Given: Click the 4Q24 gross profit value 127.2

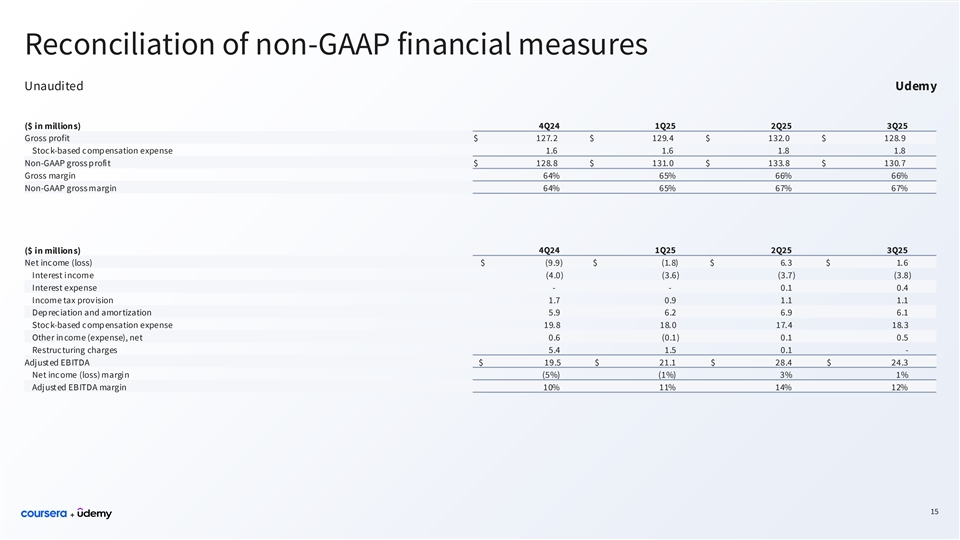Looking at the screenshot, I should (547, 138).
